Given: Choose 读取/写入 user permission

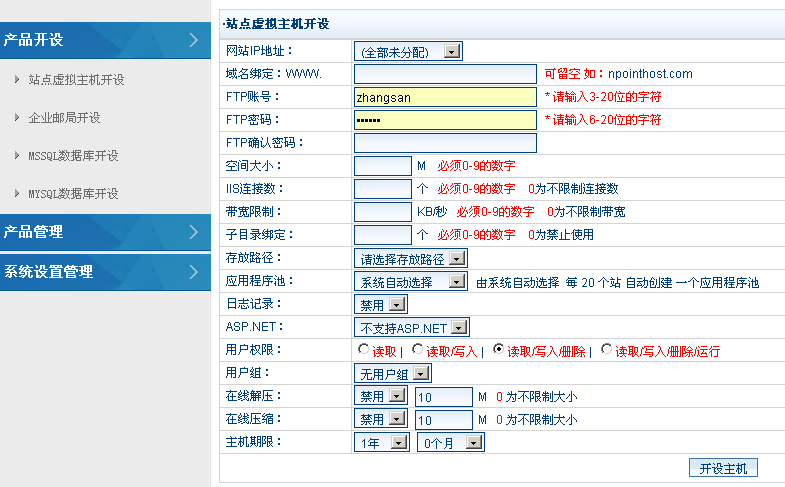Looking at the screenshot, I should [418, 351].
